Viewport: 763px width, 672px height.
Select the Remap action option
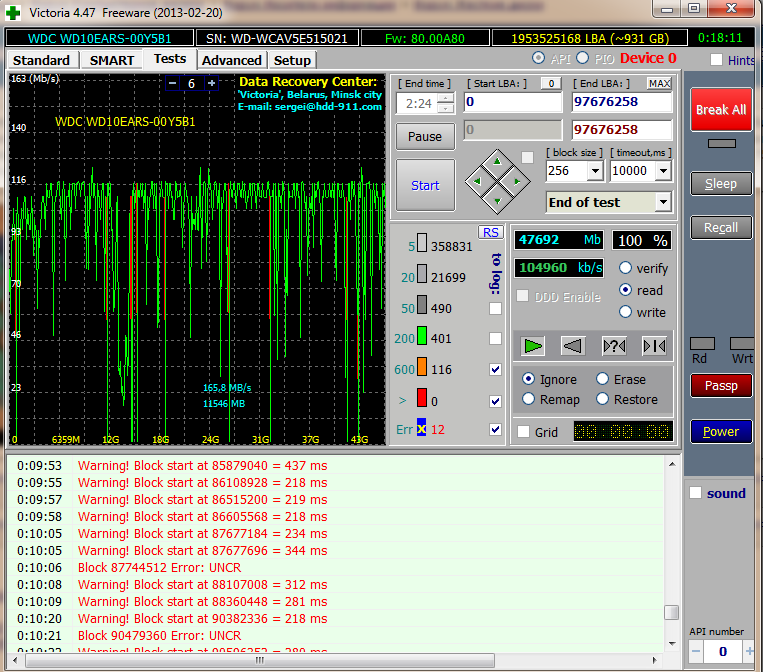(x=529, y=399)
